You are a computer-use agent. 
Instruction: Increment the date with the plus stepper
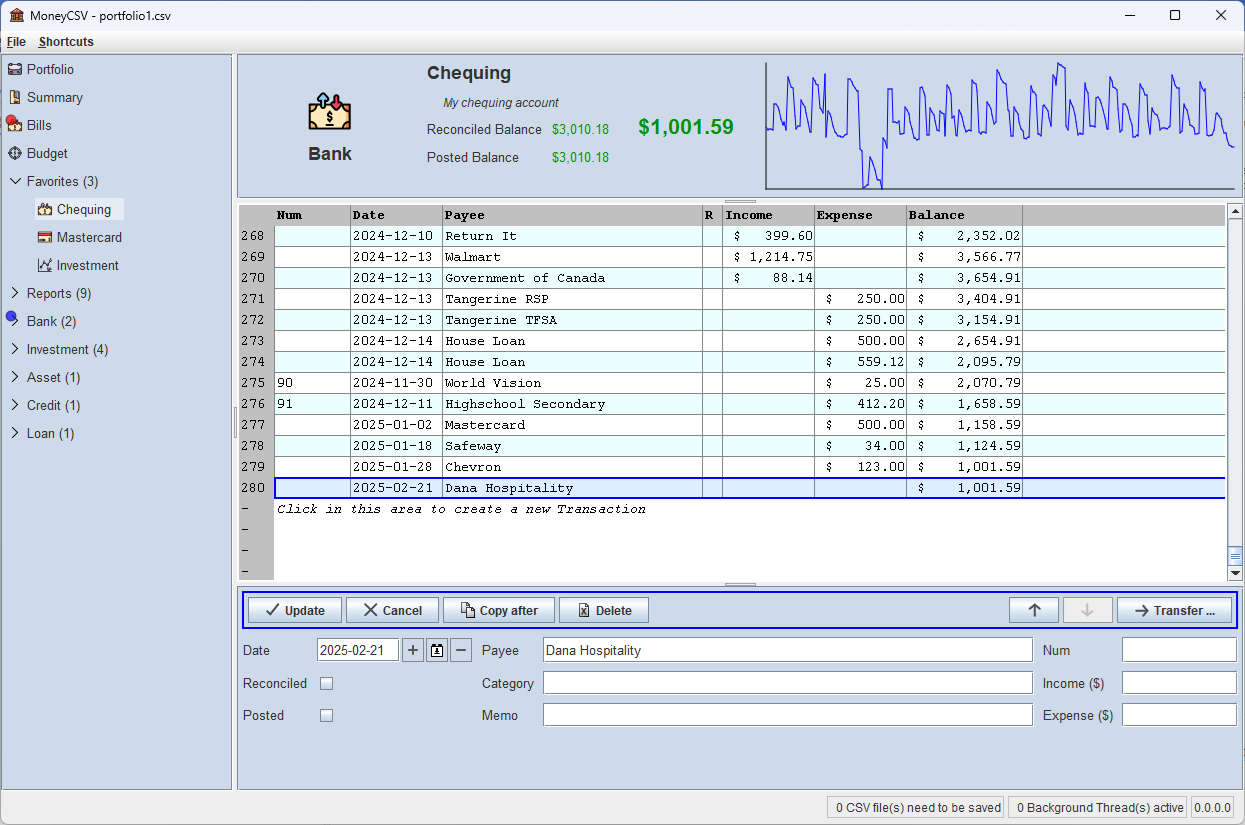(x=412, y=649)
